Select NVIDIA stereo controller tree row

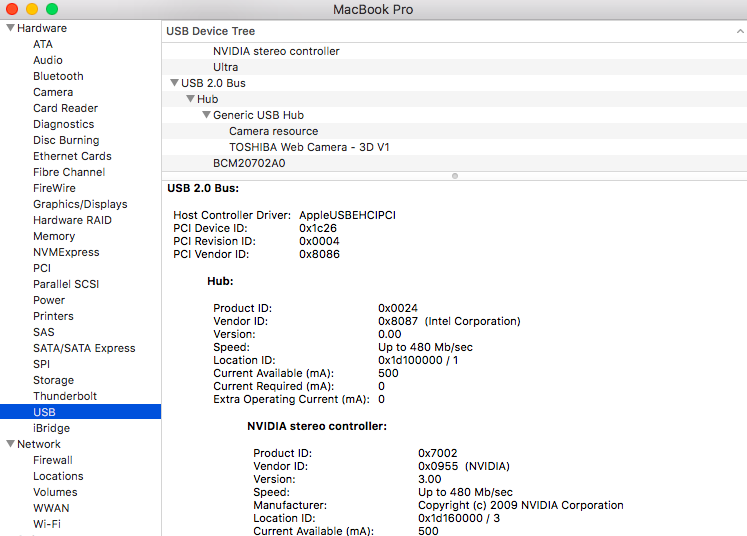[454, 51]
